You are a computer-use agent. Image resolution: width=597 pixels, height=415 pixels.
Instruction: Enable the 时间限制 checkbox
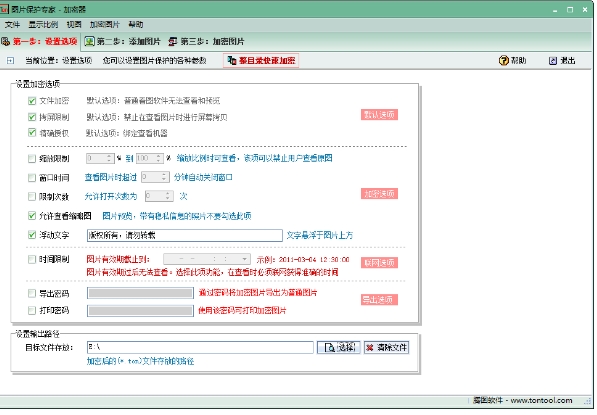click(x=32, y=259)
